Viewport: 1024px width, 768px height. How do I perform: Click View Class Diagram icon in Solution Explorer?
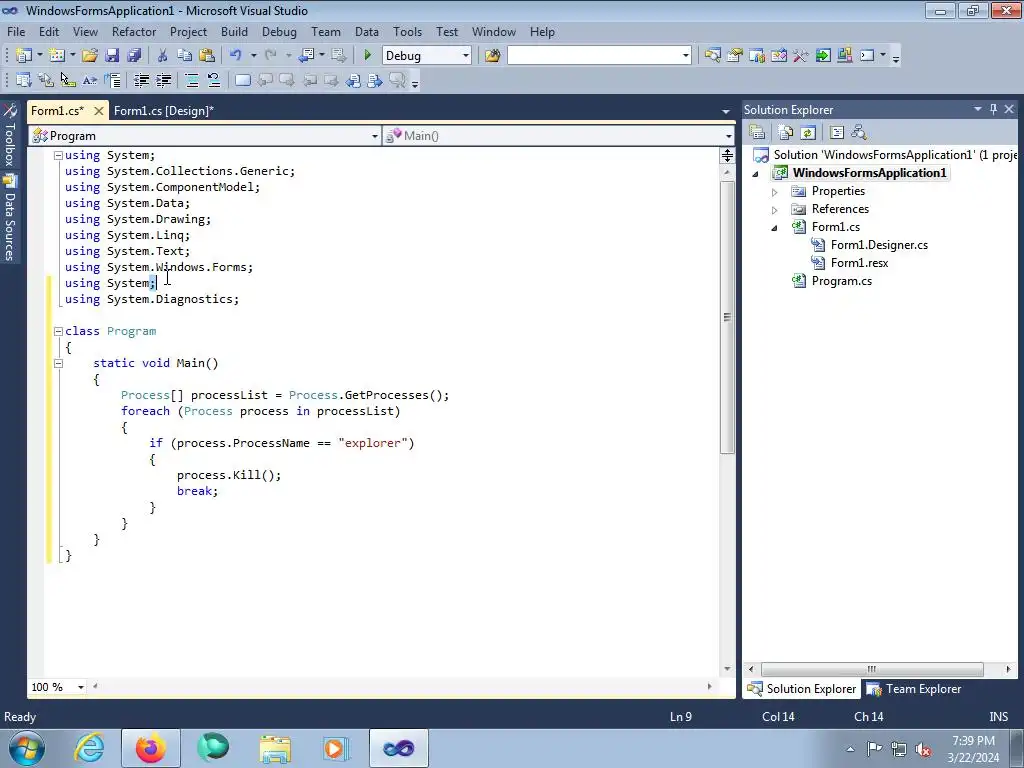(859, 133)
